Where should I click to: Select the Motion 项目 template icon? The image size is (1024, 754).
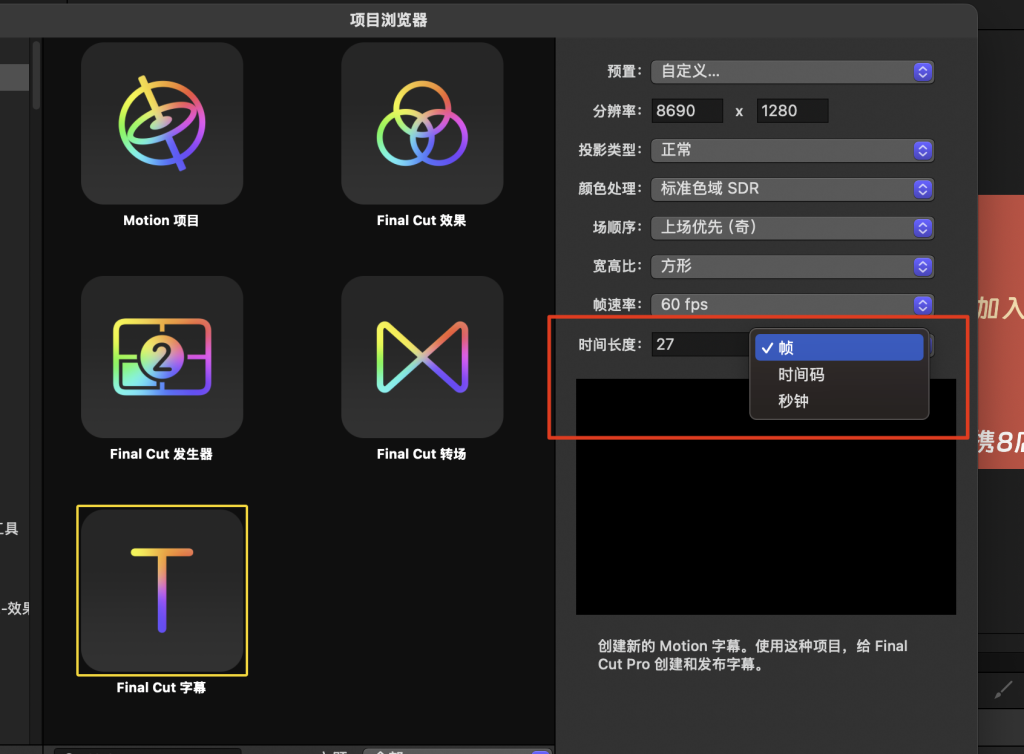tap(161, 123)
